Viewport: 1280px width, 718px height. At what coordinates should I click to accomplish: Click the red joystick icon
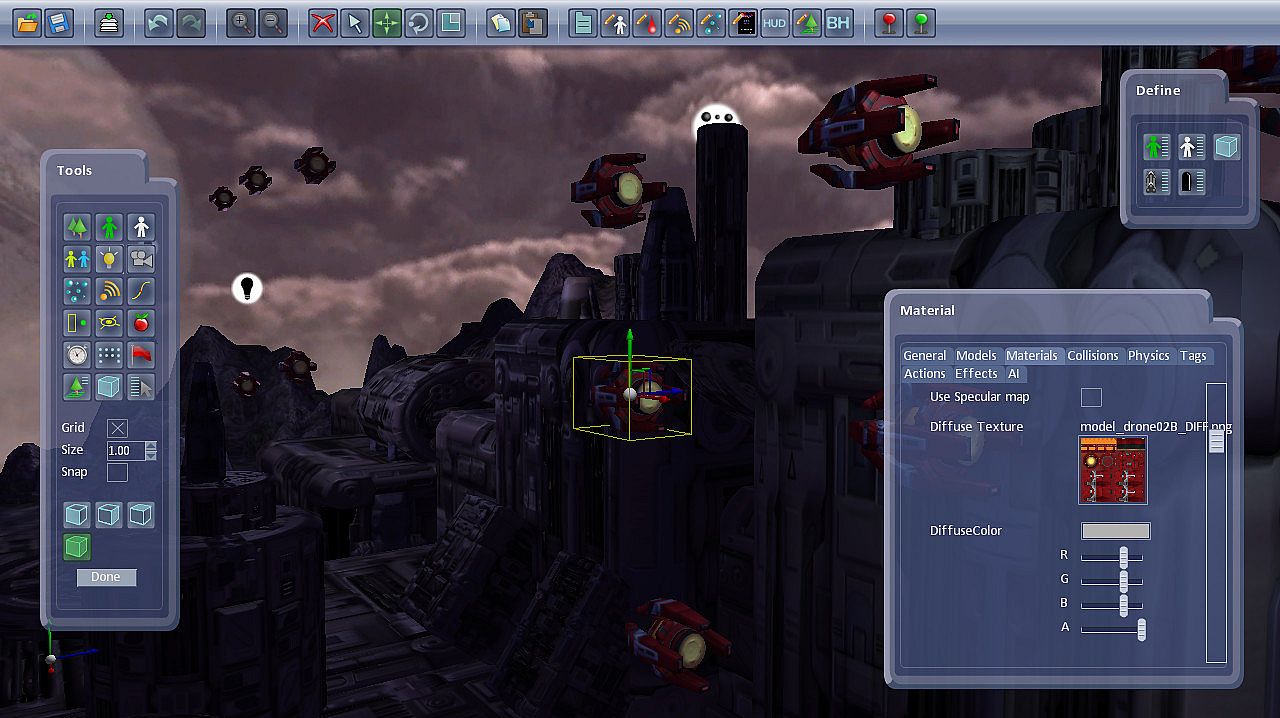click(888, 23)
